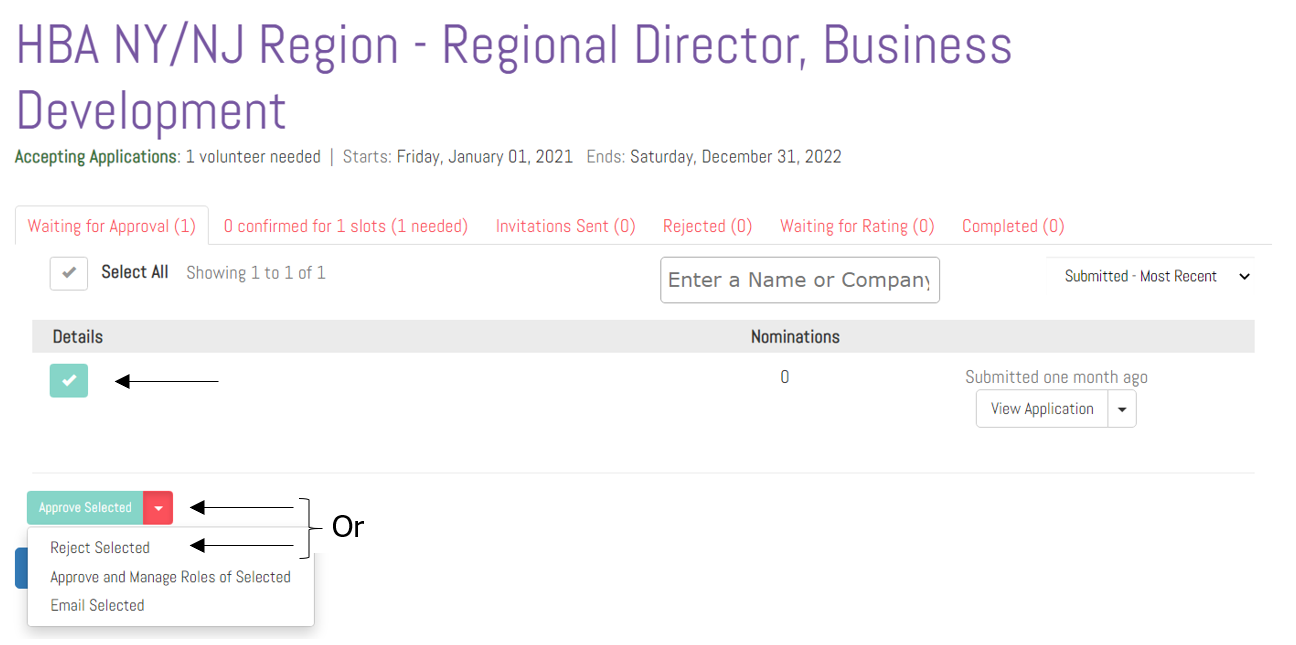Open the Submitted - Most Recent sort dropdown
The height and width of the screenshot is (645, 1296).
(x=1155, y=277)
